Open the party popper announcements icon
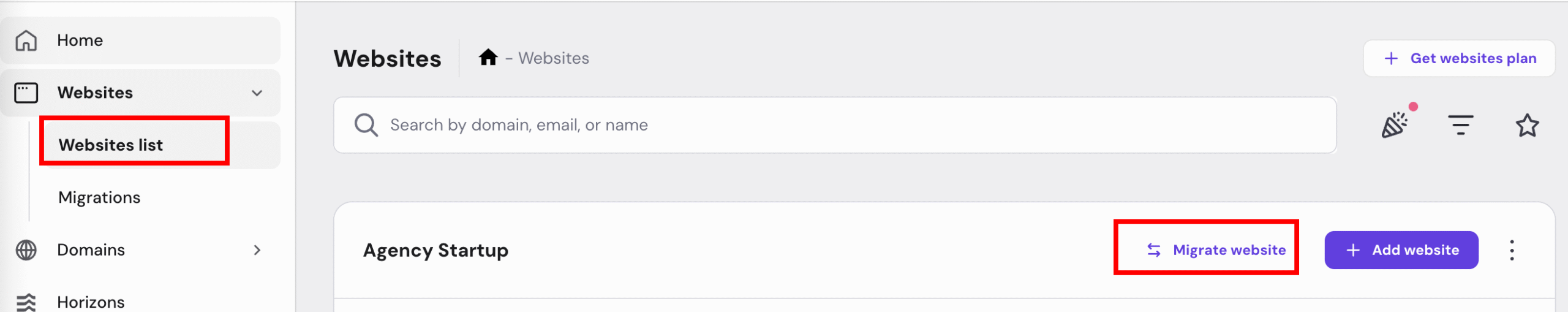This screenshot has height=312, width=1568. pos(1395,125)
